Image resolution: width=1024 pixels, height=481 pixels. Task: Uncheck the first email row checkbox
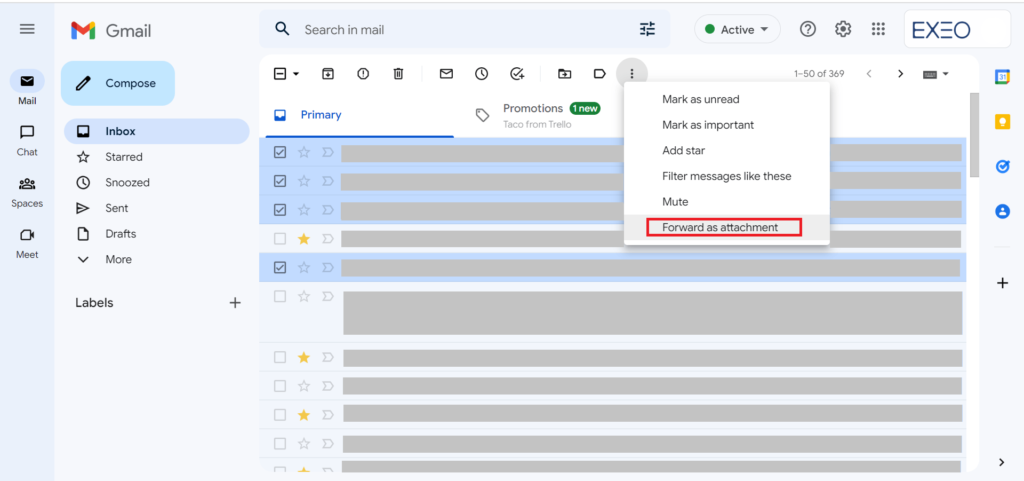[x=280, y=152]
